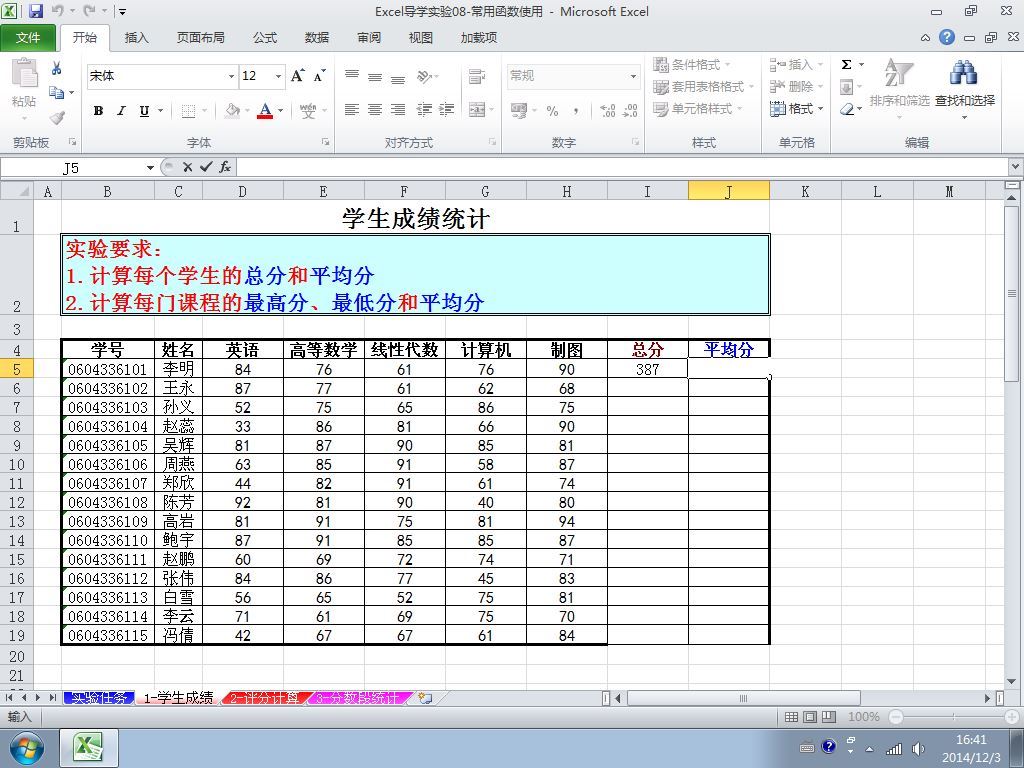Click the insert function fx icon
Viewport: 1024px width, 768px height.
click(x=225, y=167)
